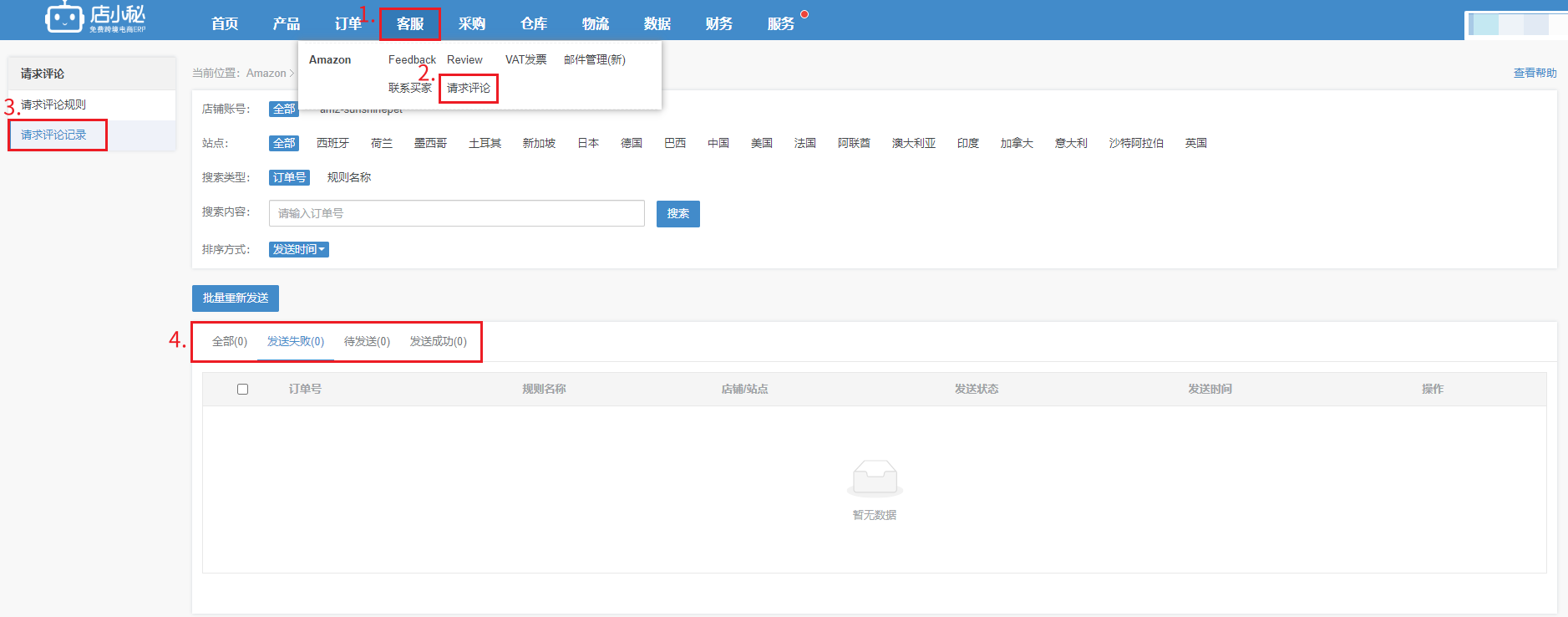Filter by 法国 site
1568x617 pixels.
805,143
